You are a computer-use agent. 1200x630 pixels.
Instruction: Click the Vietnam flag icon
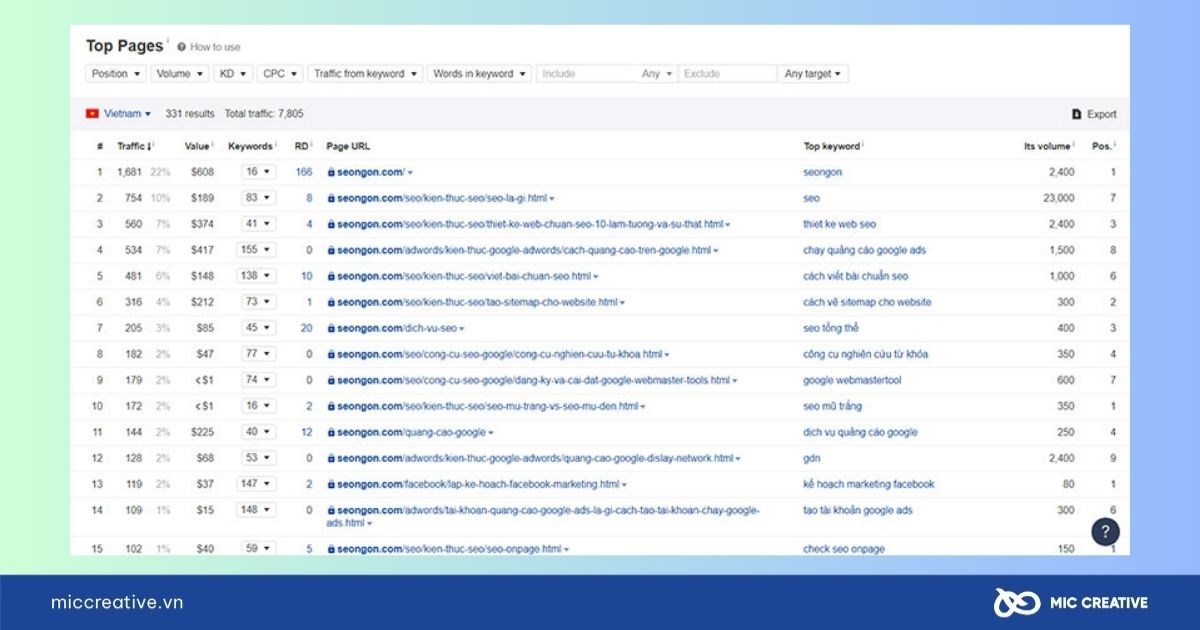pyautogui.click(x=93, y=114)
